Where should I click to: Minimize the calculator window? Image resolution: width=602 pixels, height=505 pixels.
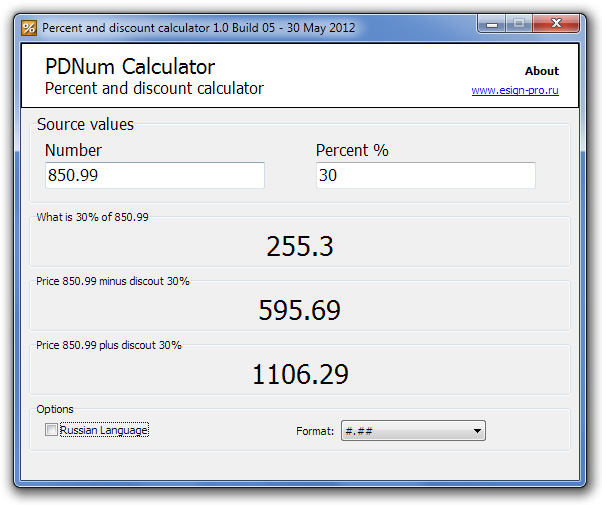pos(491,24)
